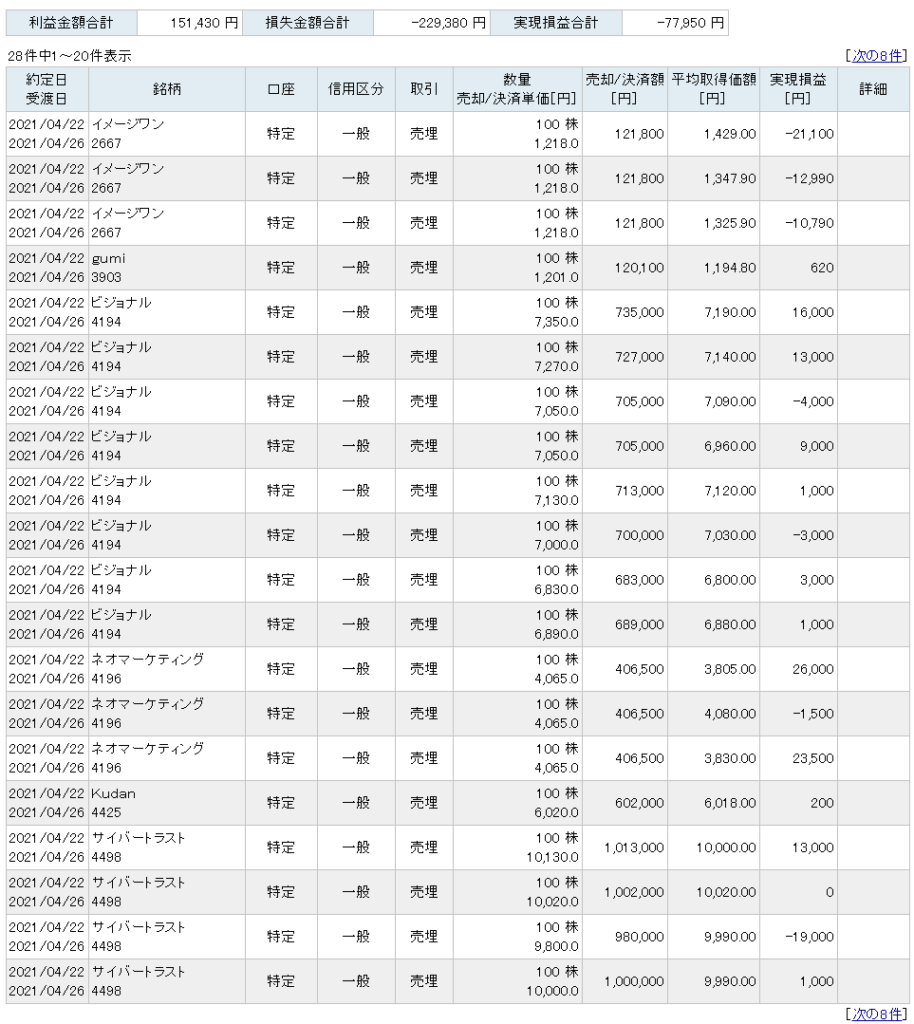Select the 平均取得価額 column header
Viewport: 914px width, 1024px height.
pos(714,89)
